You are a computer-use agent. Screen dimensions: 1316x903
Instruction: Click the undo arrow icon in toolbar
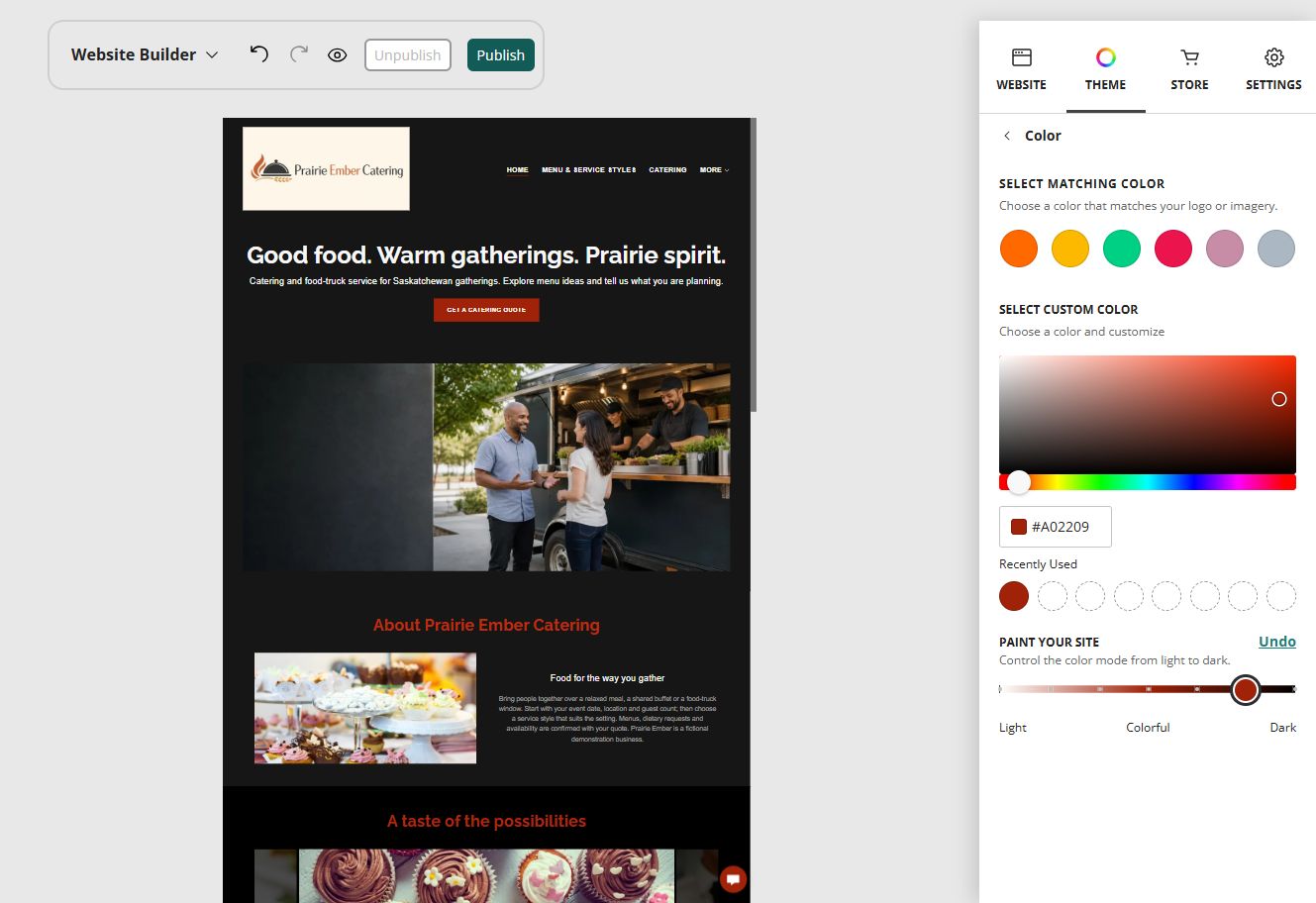(x=259, y=54)
